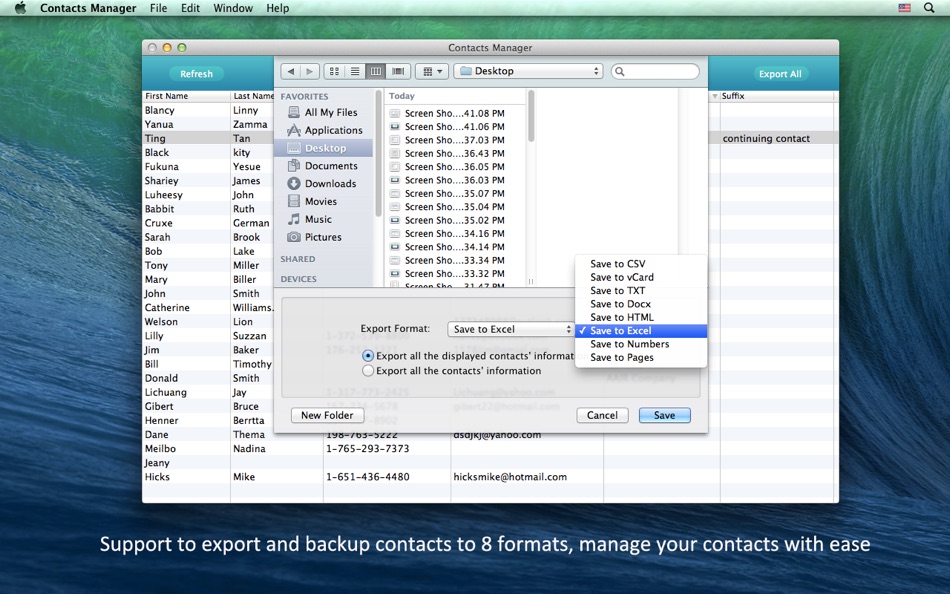Open the Edit menu
Viewport: 950px width, 594px height.
coord(190,8)
